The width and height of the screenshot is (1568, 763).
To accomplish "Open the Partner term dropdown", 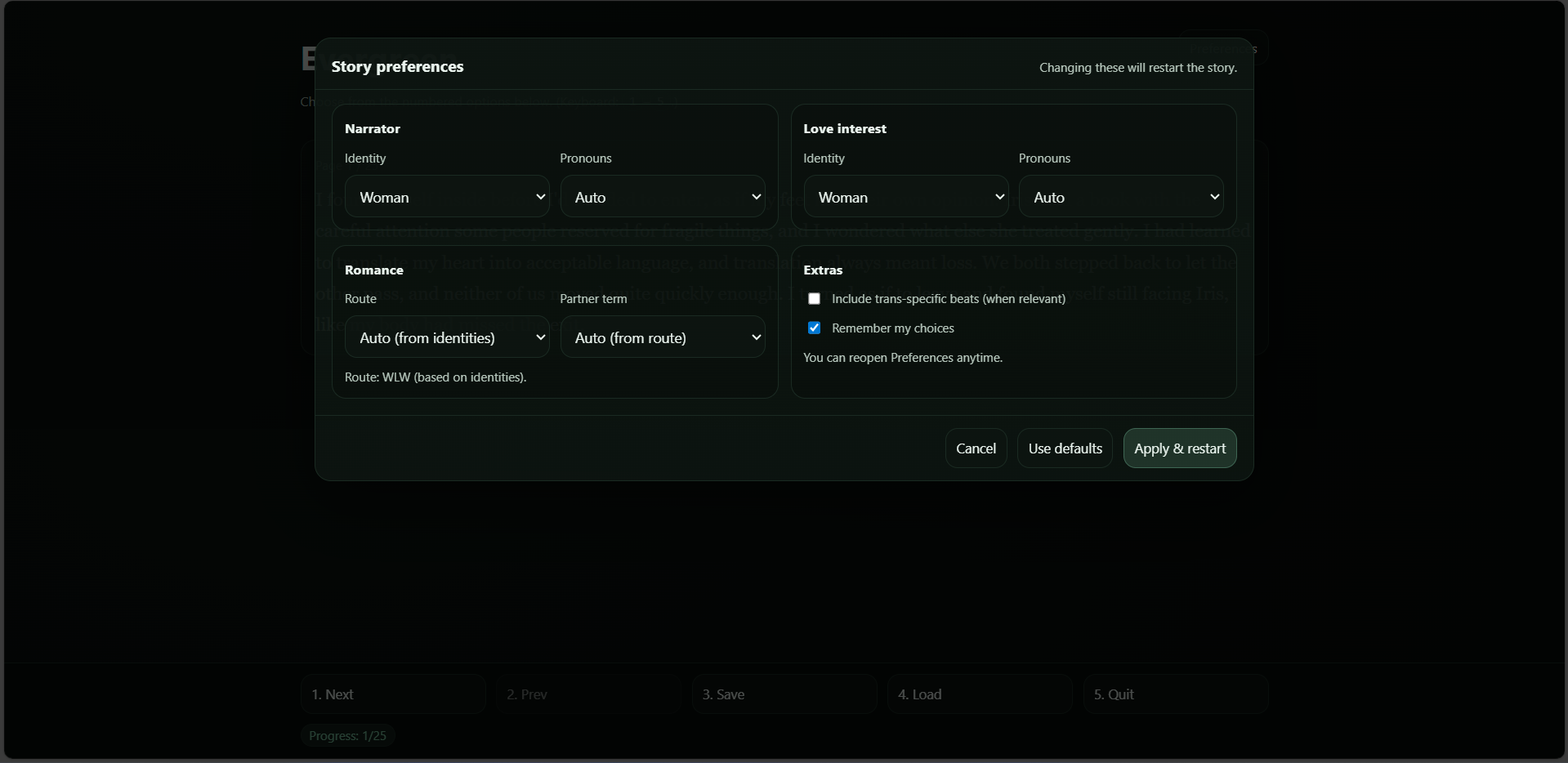I will 663,337.
